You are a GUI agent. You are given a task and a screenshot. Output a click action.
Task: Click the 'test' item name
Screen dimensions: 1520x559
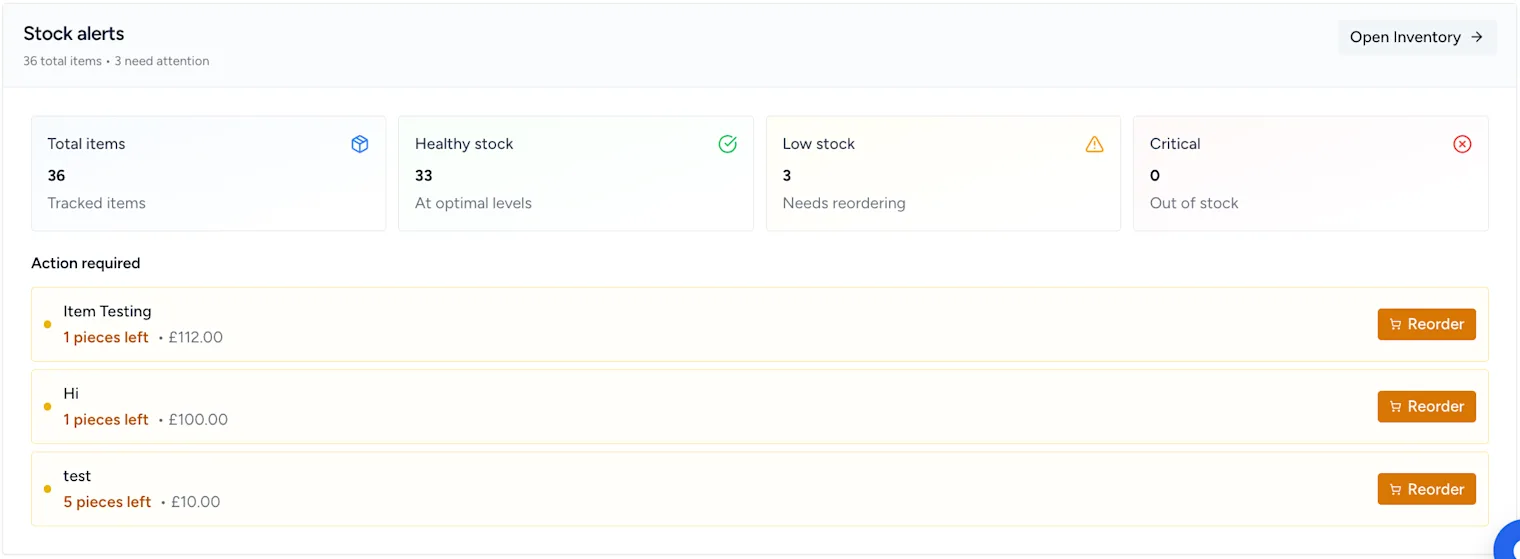[x=77, y=476]
